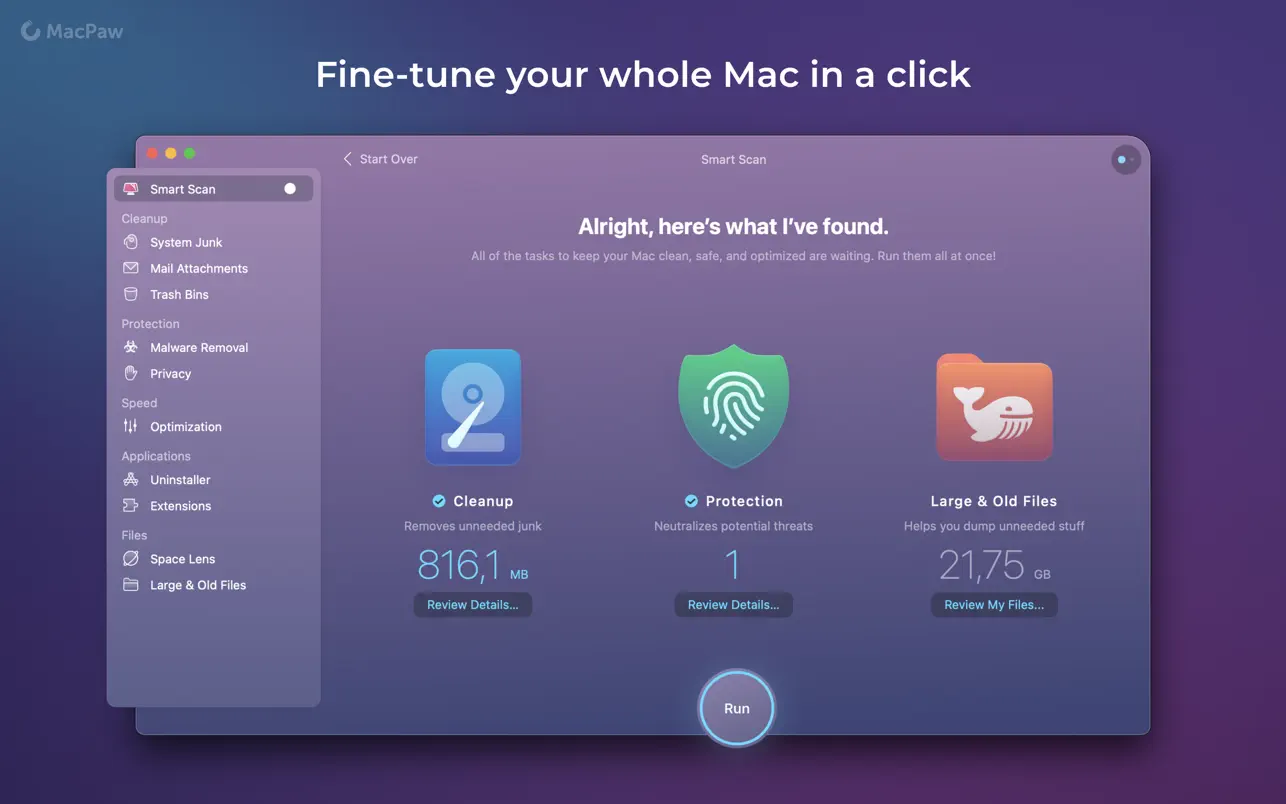Viewport: 1286px width, 804px height.
Task: Uncheck the Cleanup checkbox
Action: 439,501
